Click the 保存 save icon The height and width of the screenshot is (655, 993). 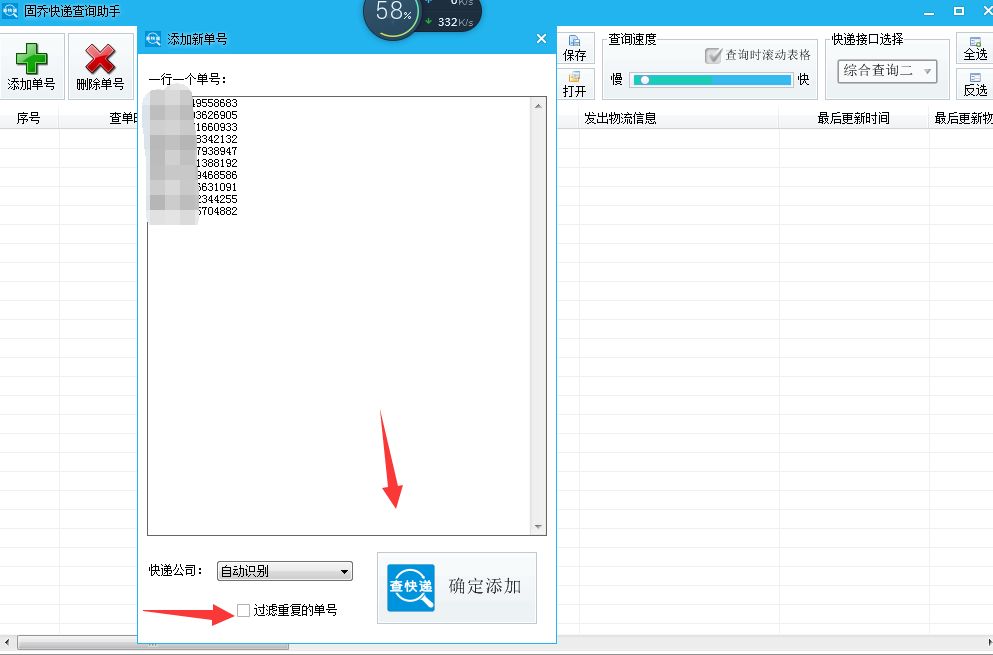point(576,40)
